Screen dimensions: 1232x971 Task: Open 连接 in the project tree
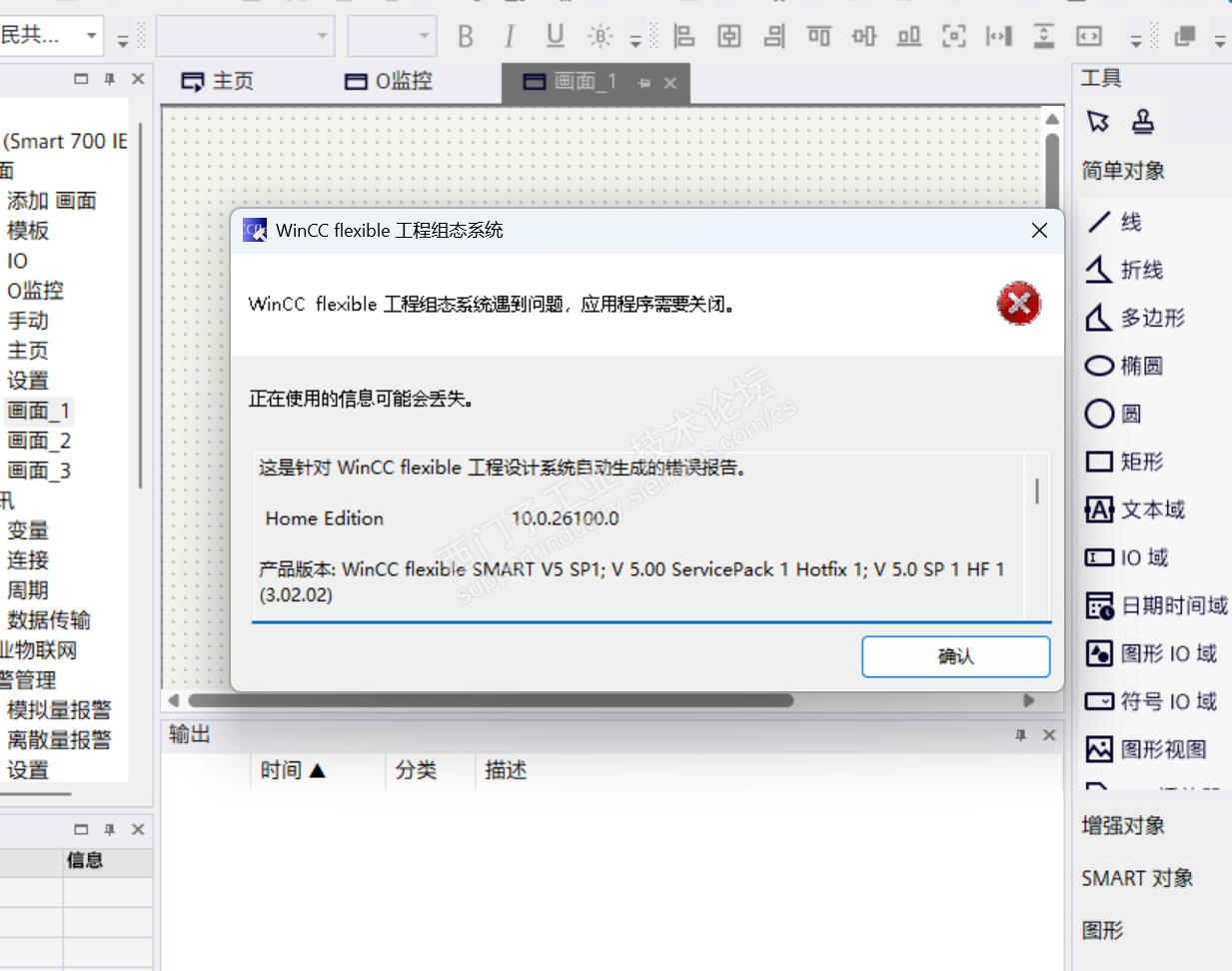pos(28,560)
